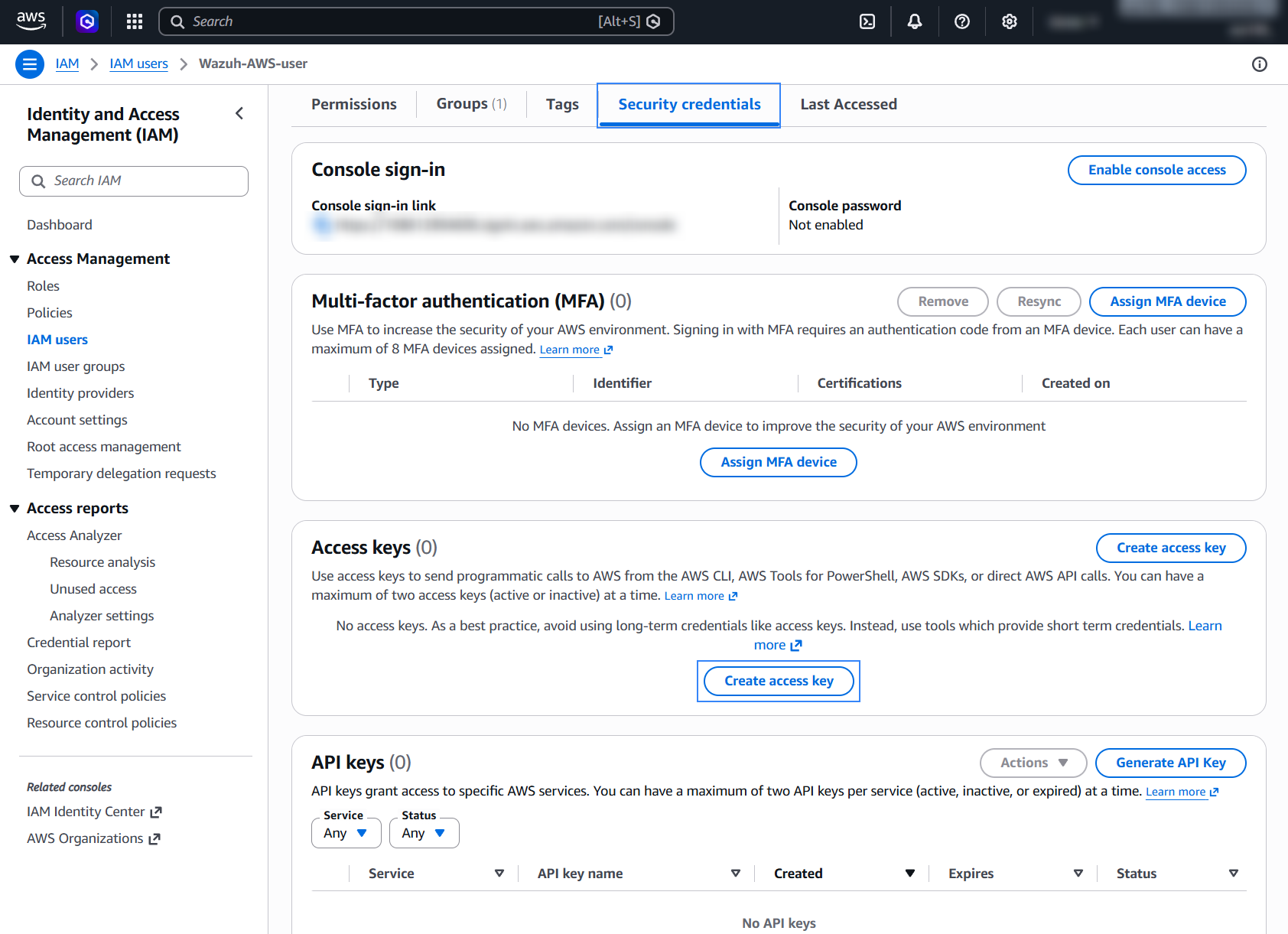Open Credential report in sidebar
1288x934 pixels.
tap(79, 643)
